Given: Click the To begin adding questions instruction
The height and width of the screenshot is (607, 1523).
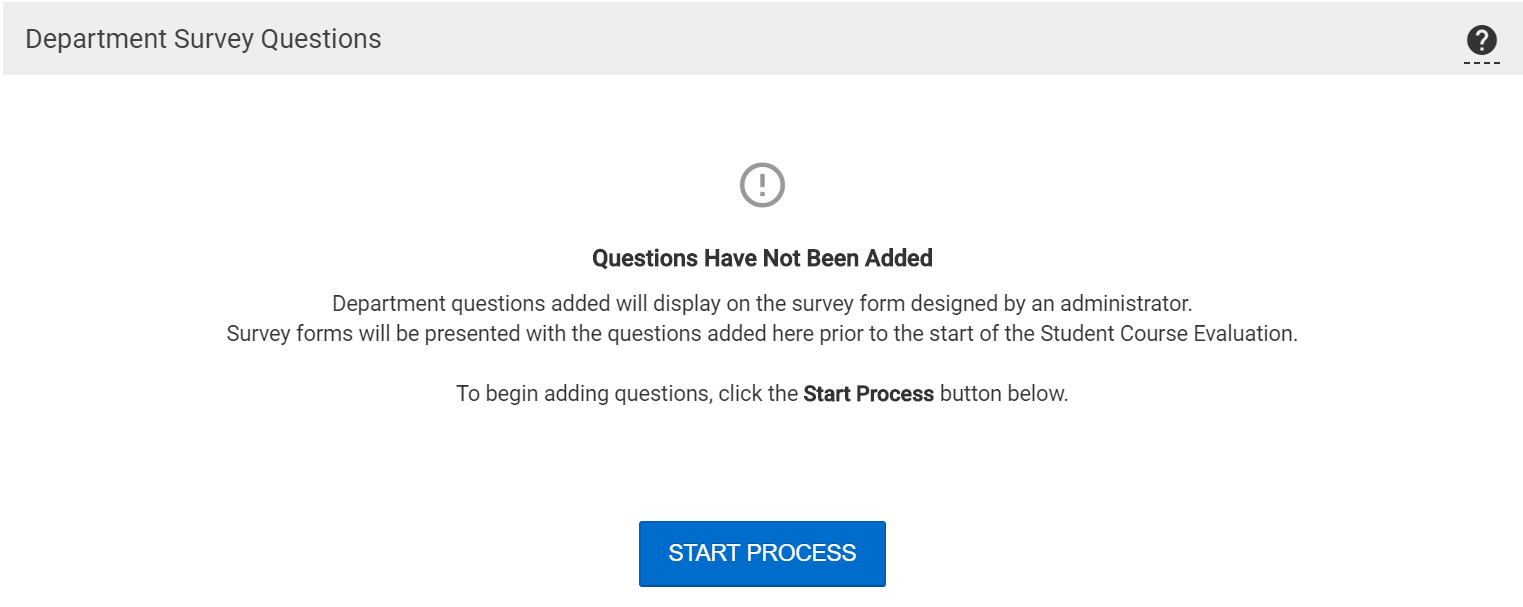Looking at the screenshot, I should (x=762, y=394).
